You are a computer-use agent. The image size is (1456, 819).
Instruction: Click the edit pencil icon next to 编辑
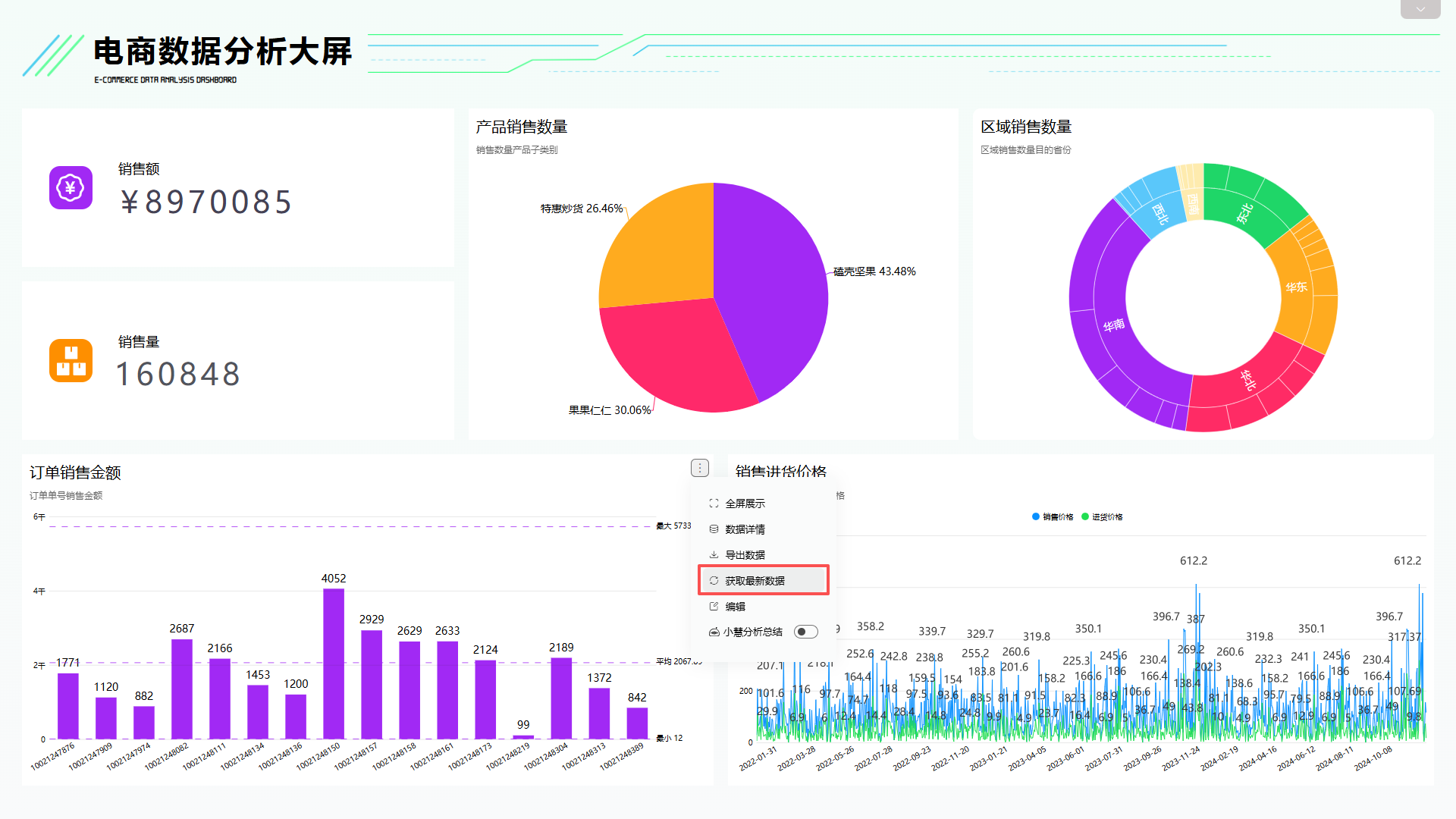pos(714,606)
